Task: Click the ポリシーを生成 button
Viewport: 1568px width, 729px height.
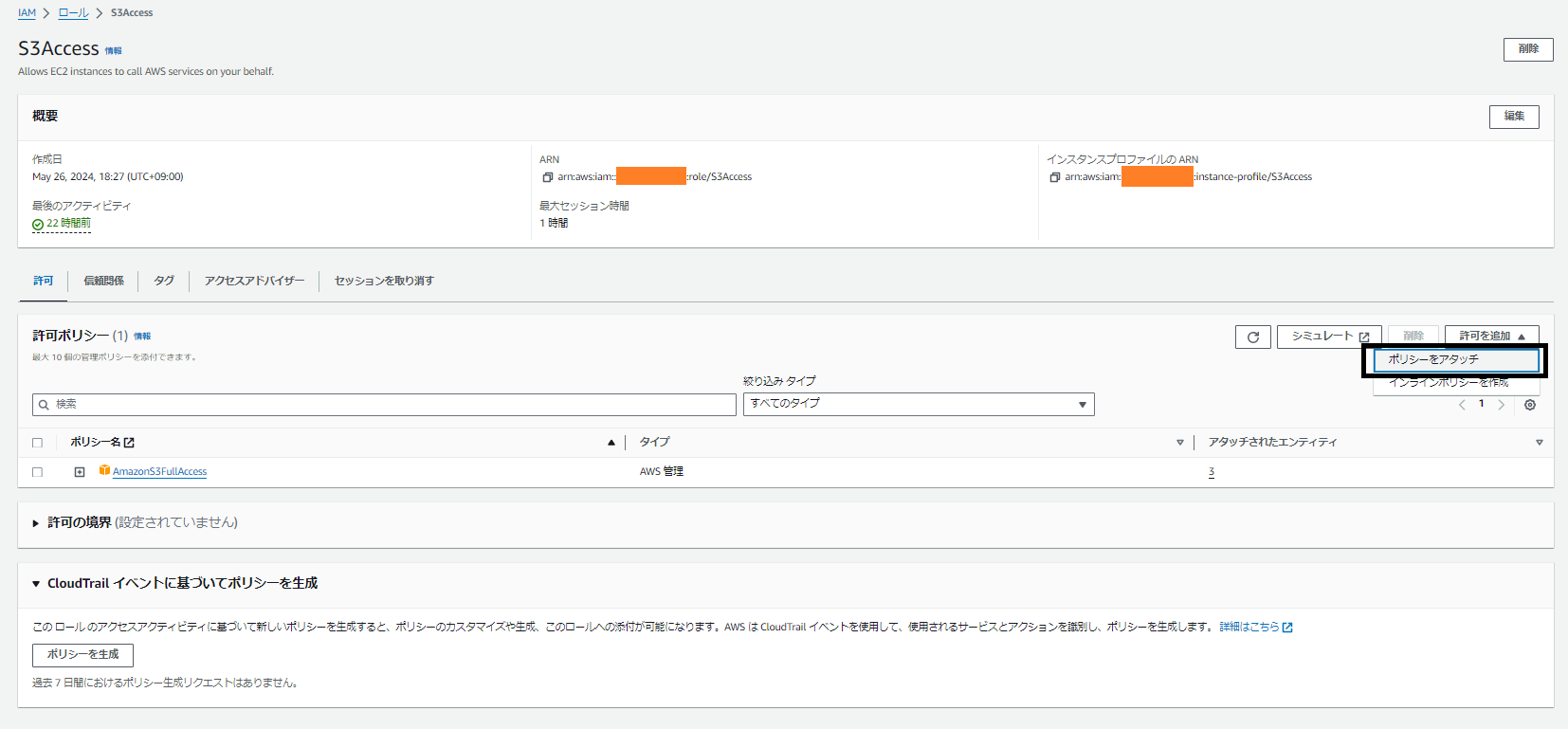Action: [82, 655]
